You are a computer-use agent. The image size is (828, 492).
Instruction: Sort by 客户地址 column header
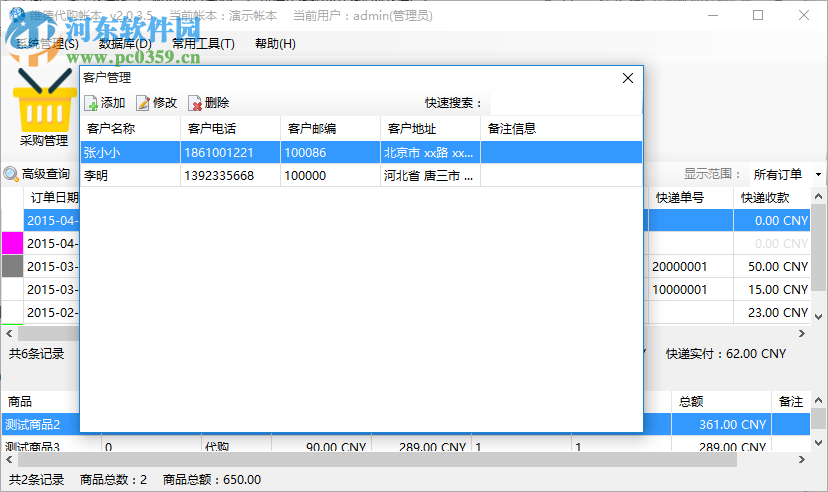tap(430, 128)
